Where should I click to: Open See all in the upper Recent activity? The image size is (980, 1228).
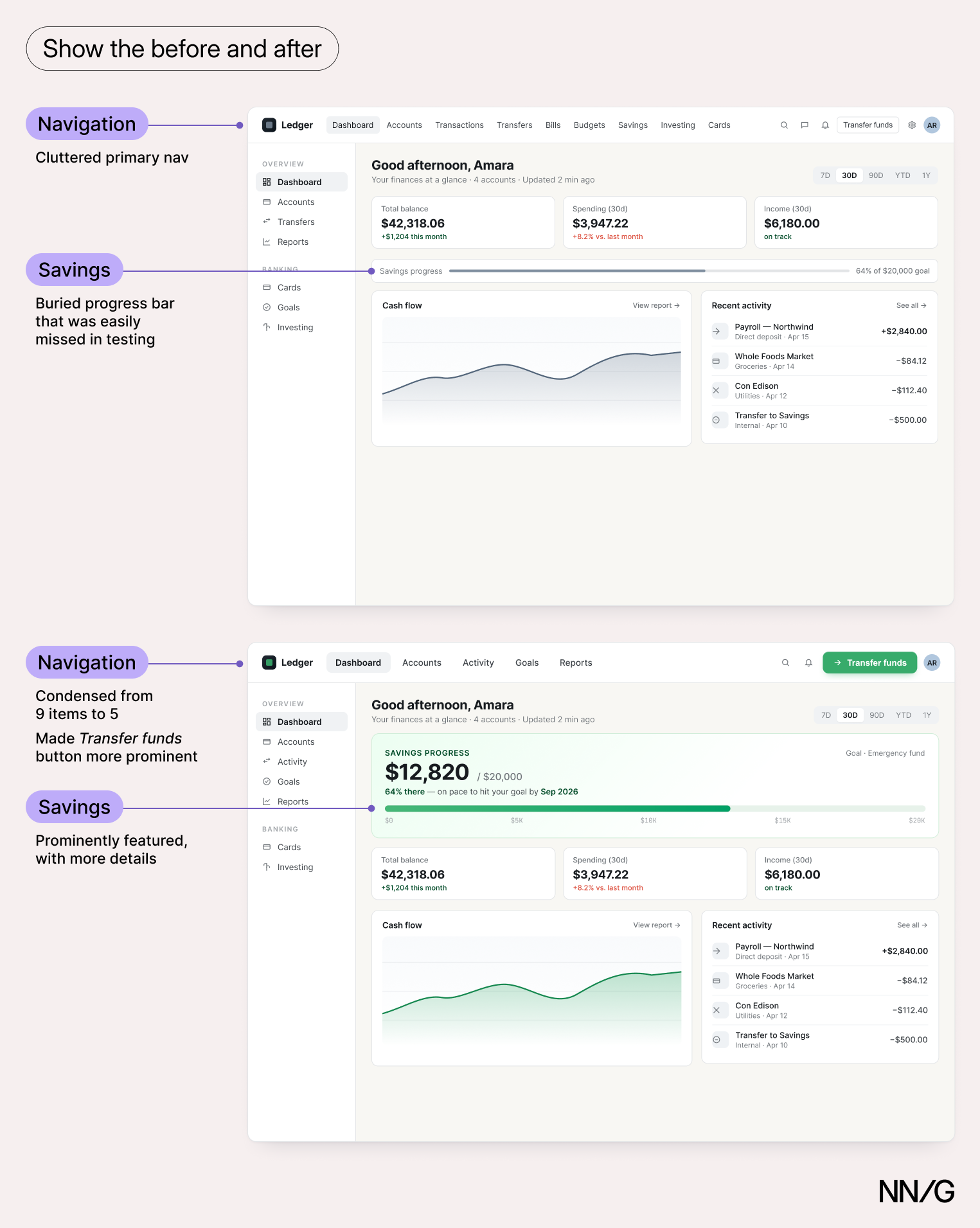[911, 305]
